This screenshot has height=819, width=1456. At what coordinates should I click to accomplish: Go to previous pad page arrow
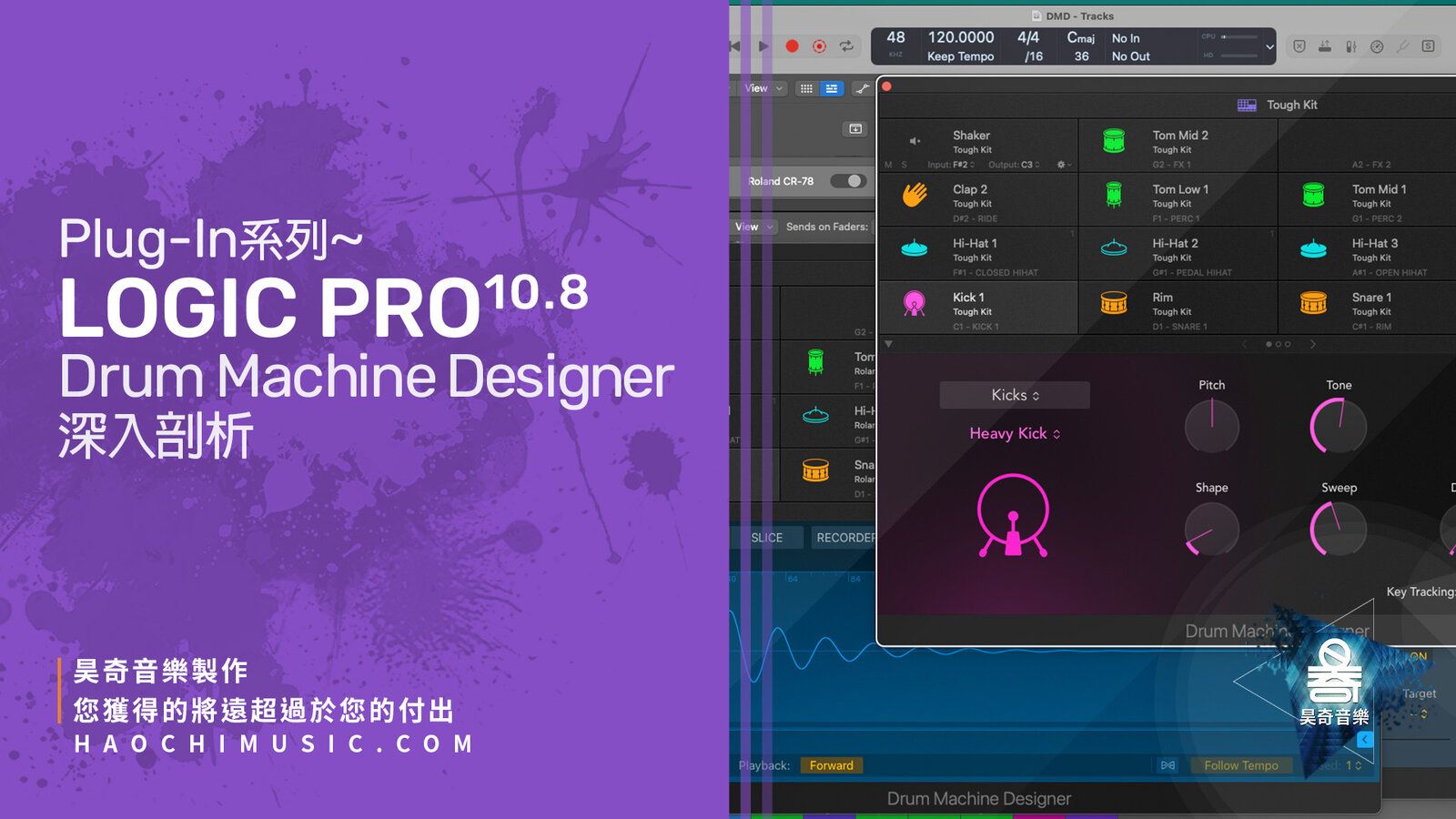click(1246, 344)
